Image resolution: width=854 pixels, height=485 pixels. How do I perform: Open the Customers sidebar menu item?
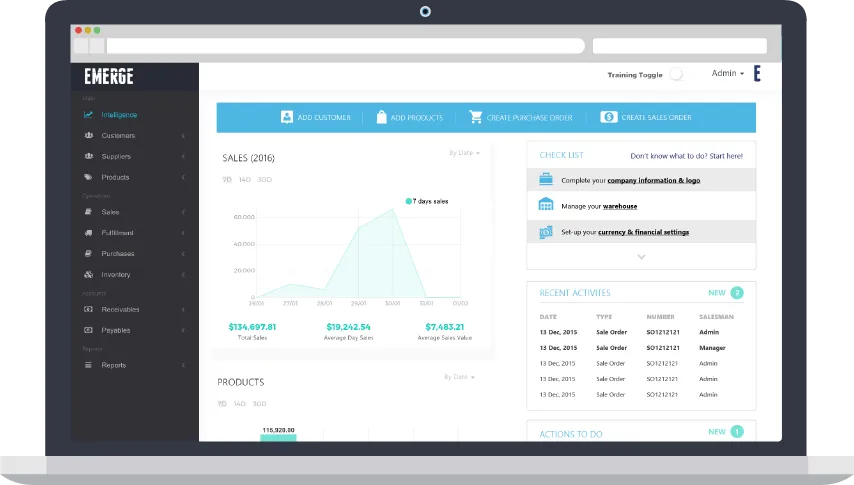(118, 135)
